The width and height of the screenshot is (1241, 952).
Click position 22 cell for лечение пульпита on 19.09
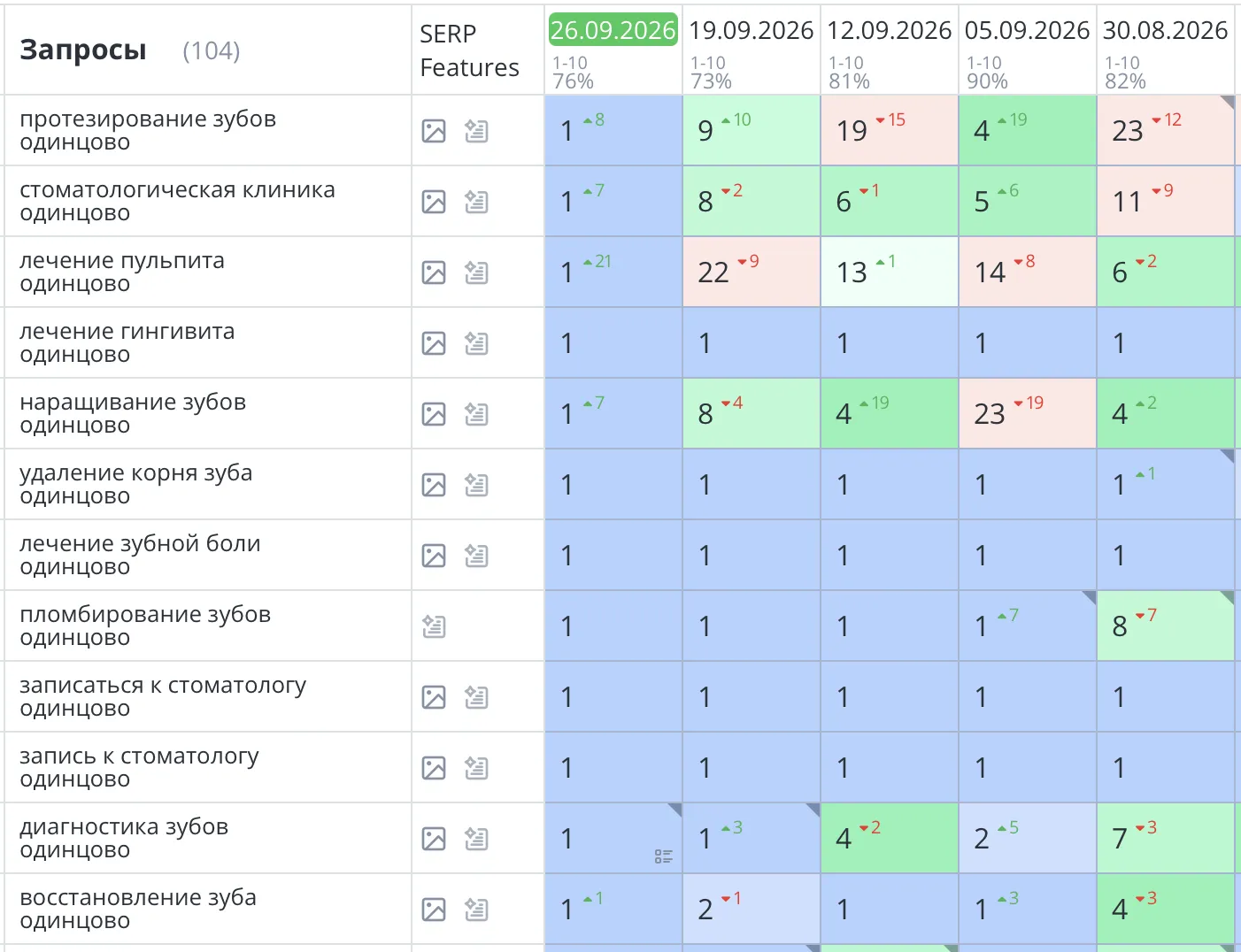click(x=752, y=272)
